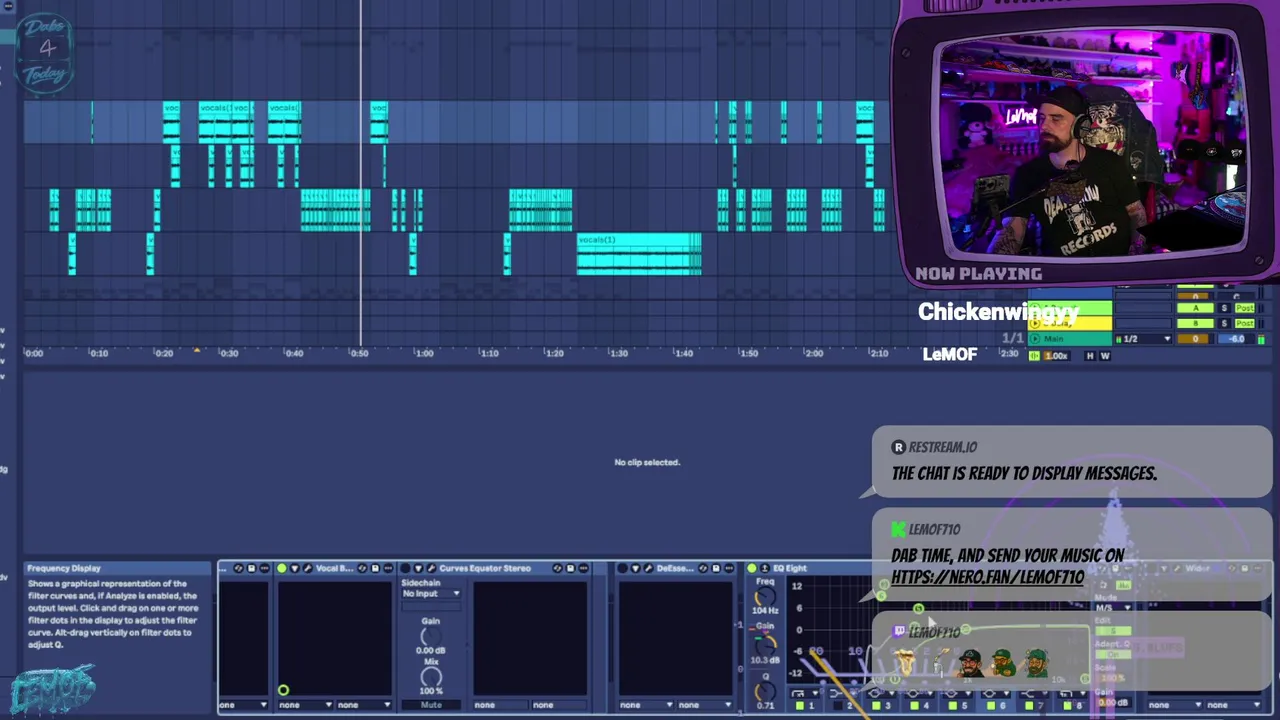Open second none dropdown under DeEsser

coord(705,705)
